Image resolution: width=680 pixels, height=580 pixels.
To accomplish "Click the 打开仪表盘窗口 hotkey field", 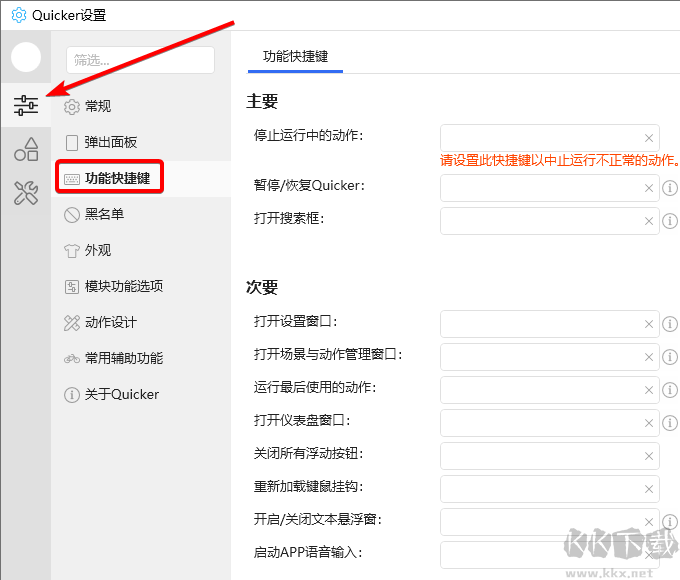I will point(550,423).
